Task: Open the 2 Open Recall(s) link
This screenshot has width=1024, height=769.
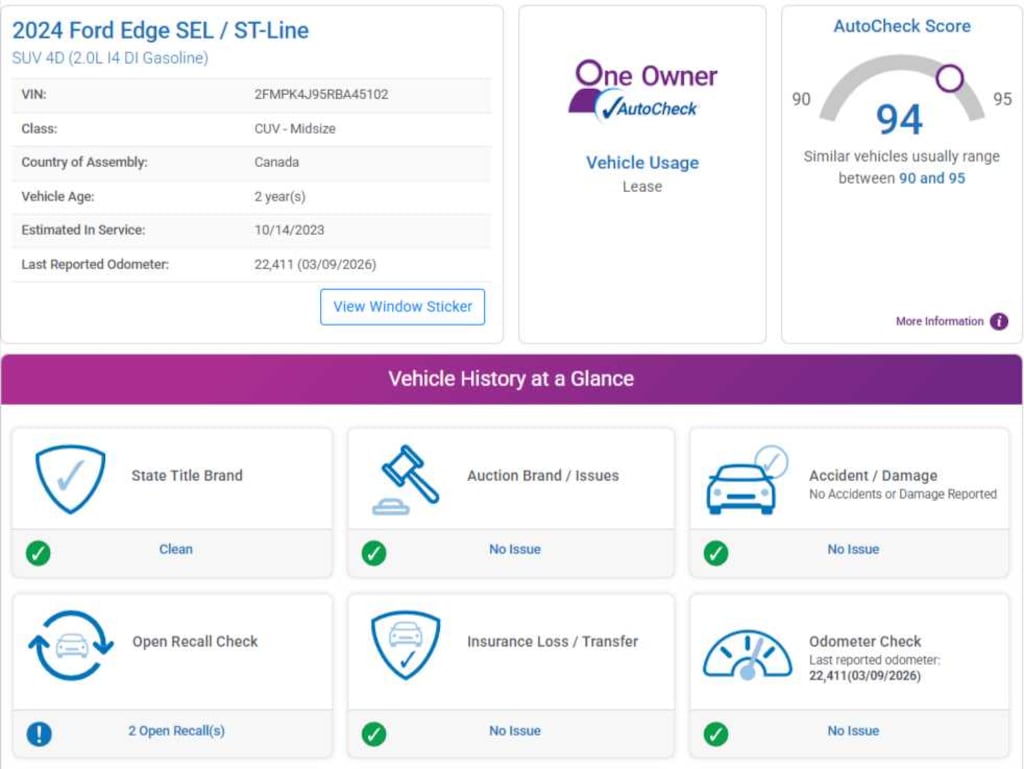Action: [x=176, y=731]
